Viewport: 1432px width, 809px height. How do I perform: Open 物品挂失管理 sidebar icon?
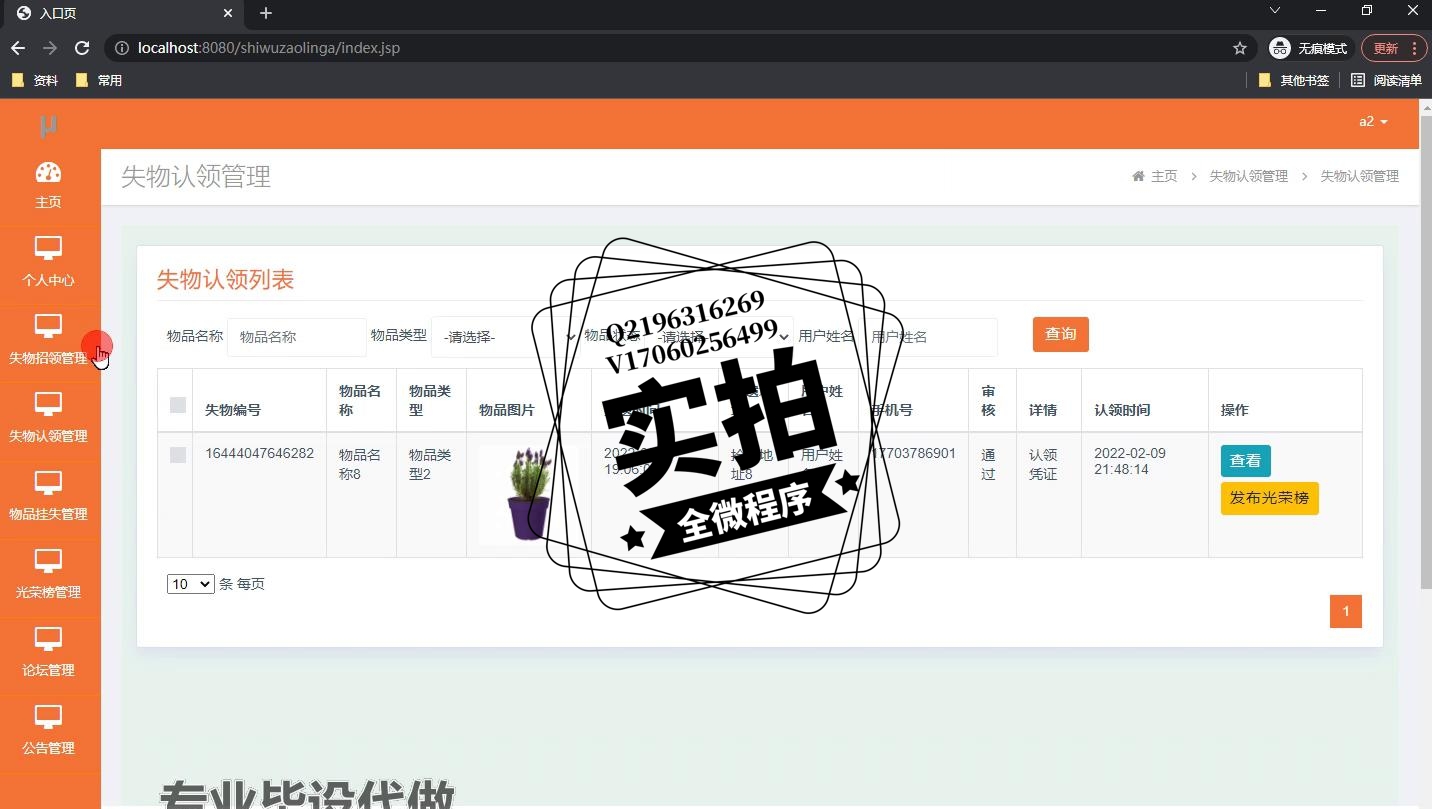click(48, 482)
